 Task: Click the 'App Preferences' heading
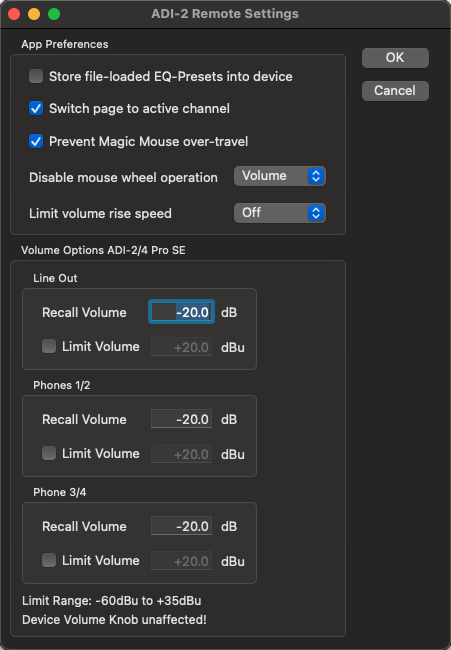click(x=65, y=44)
